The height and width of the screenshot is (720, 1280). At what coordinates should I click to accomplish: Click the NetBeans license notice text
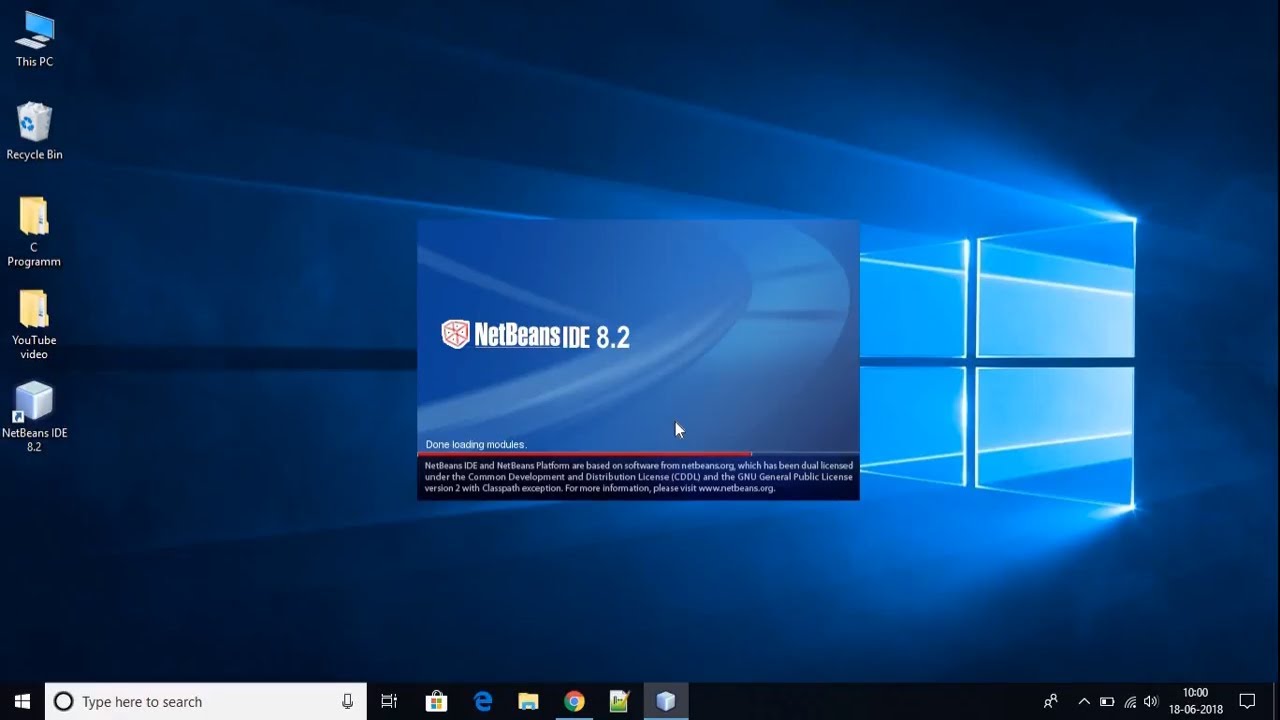click(638, 477)
